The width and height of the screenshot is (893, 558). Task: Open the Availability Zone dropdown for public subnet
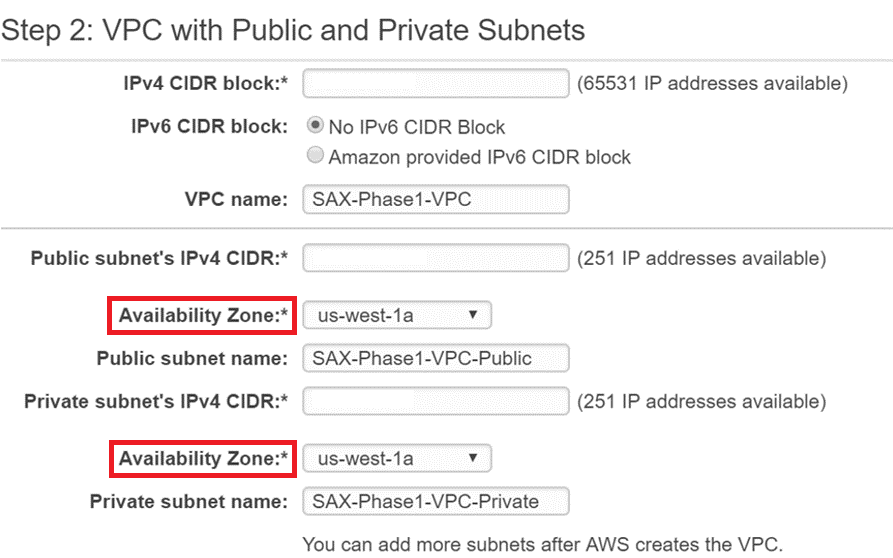pyautogui.click(x=397, y=316)
